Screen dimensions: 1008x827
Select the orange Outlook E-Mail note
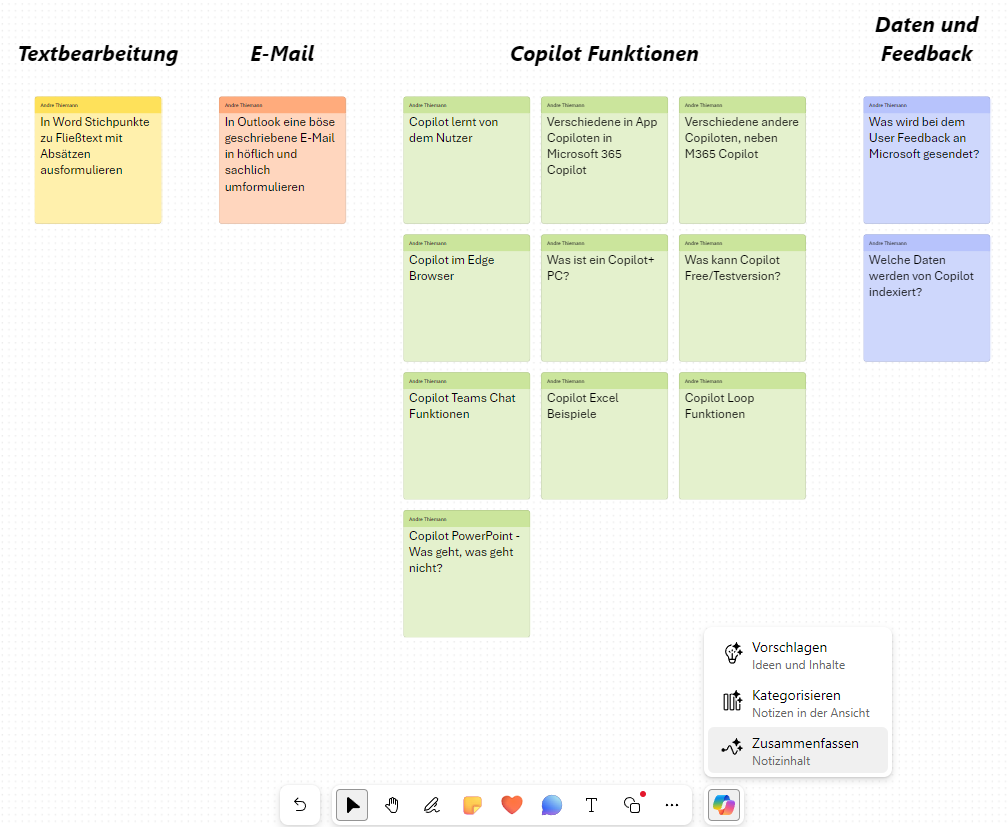pos(282,165)
